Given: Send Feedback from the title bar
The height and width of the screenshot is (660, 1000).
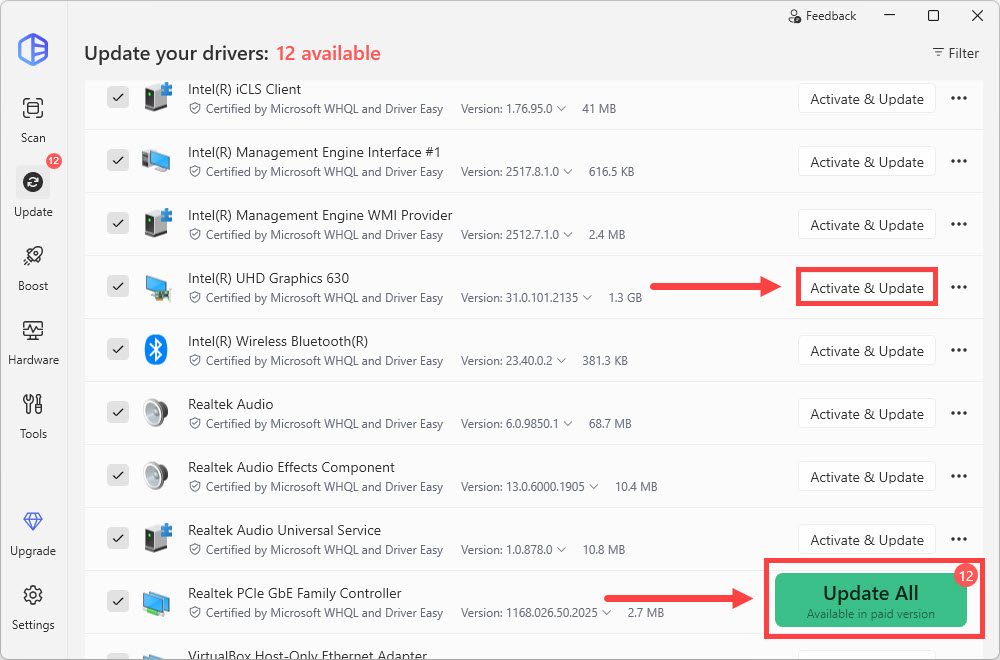Looking at the screenshot, I should click(822, 16).
